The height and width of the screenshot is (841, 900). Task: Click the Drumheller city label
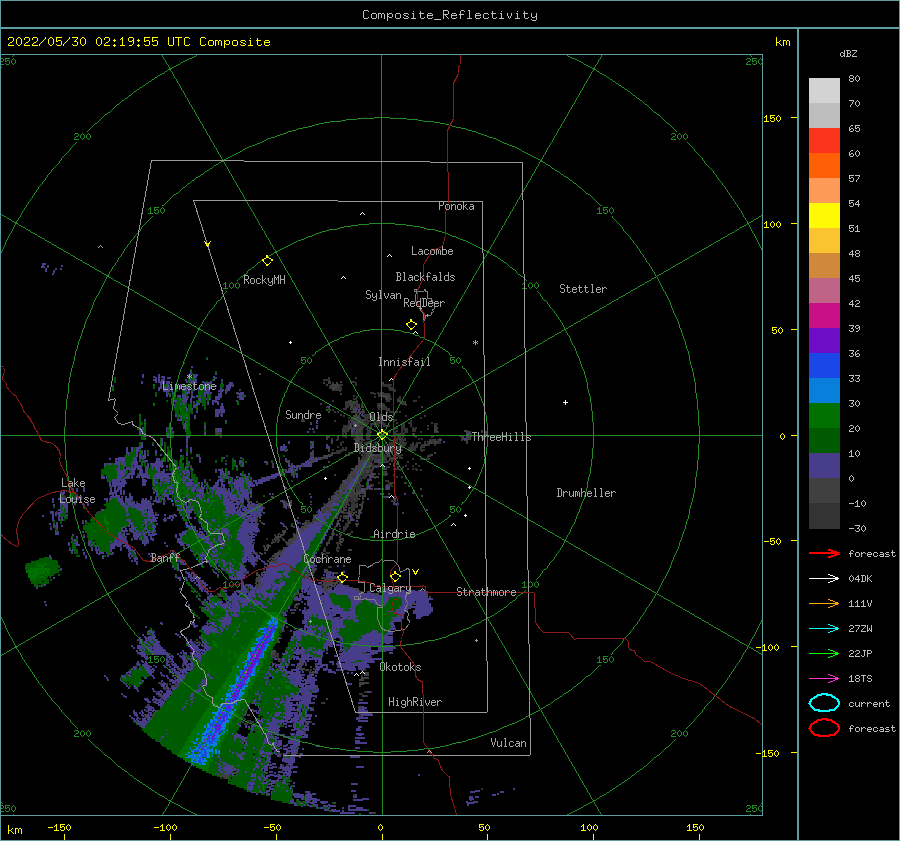point(586,493)
